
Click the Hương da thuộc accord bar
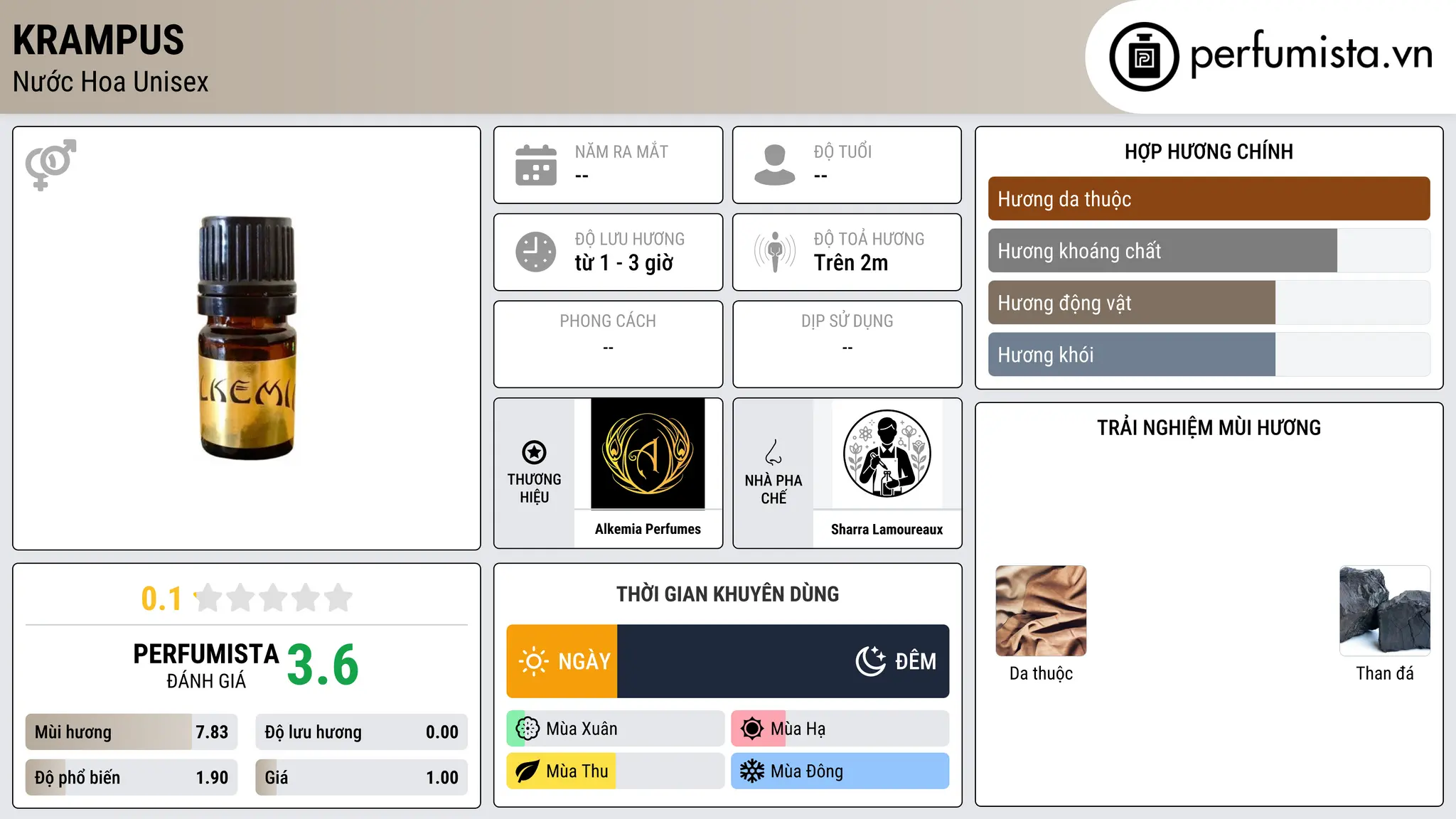pyautogui.click(x=1209, y=199)
